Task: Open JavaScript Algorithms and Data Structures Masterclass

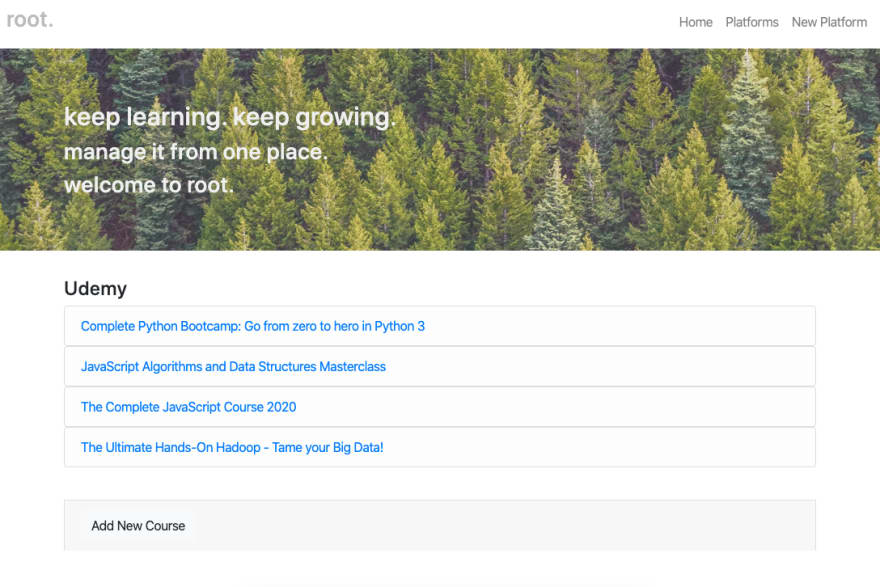Action: pyautogui.click(x=233, y=366)
